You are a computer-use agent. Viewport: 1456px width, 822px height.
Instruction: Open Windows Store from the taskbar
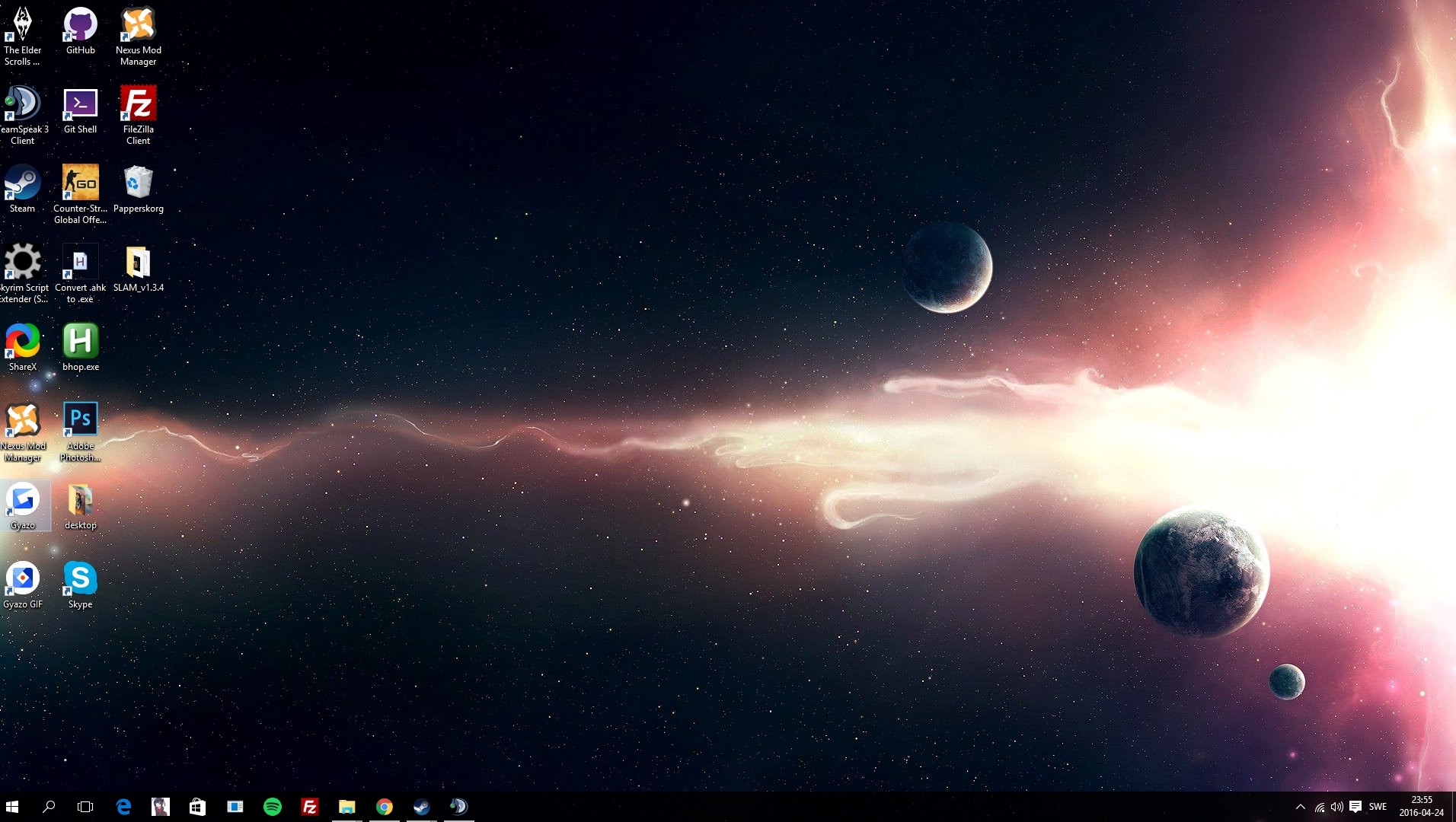pyautogui.click(x=197, y=807)
